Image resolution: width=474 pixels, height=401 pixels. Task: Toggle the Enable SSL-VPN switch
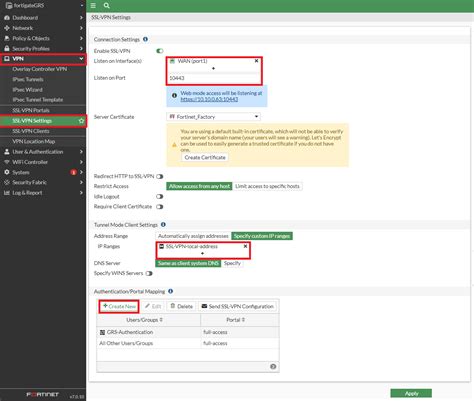pyautogui.click(x=160, y=51)
